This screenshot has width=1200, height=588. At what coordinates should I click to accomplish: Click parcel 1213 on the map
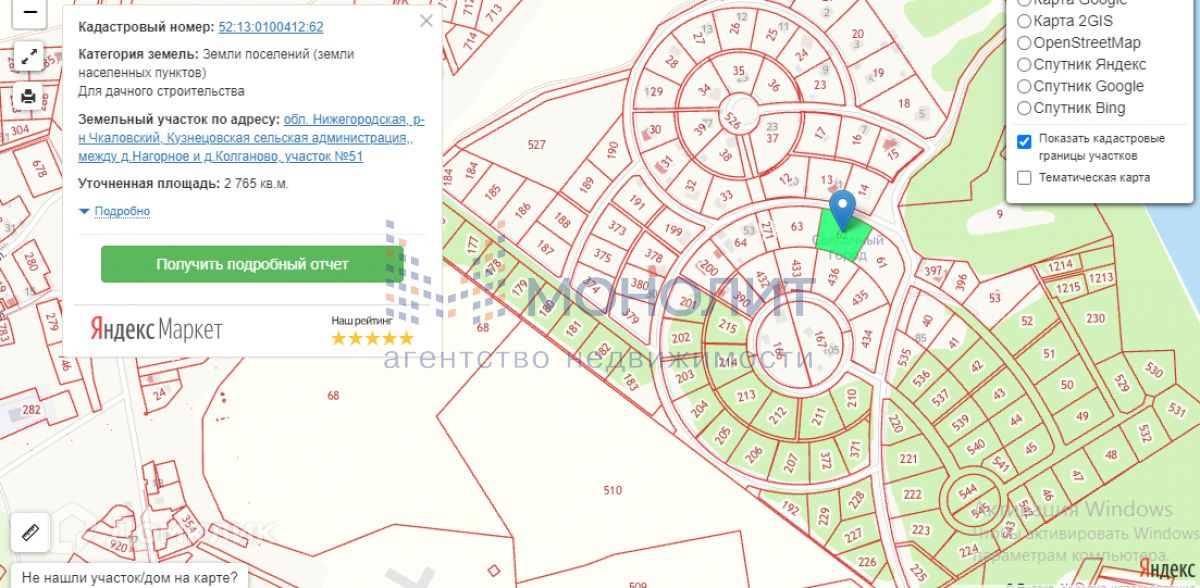click(1100, 277)
